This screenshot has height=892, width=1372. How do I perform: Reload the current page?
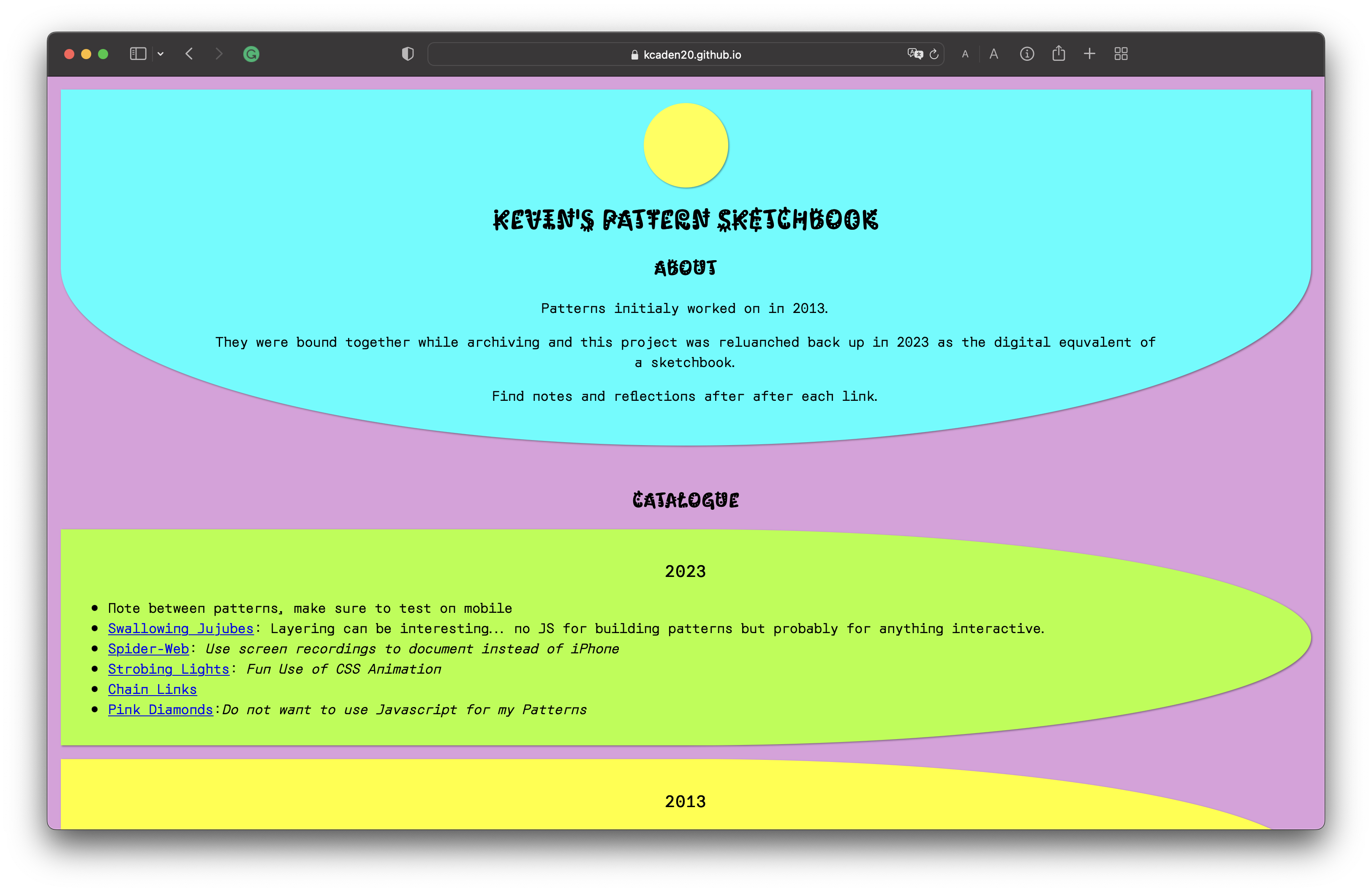point(934,54)
